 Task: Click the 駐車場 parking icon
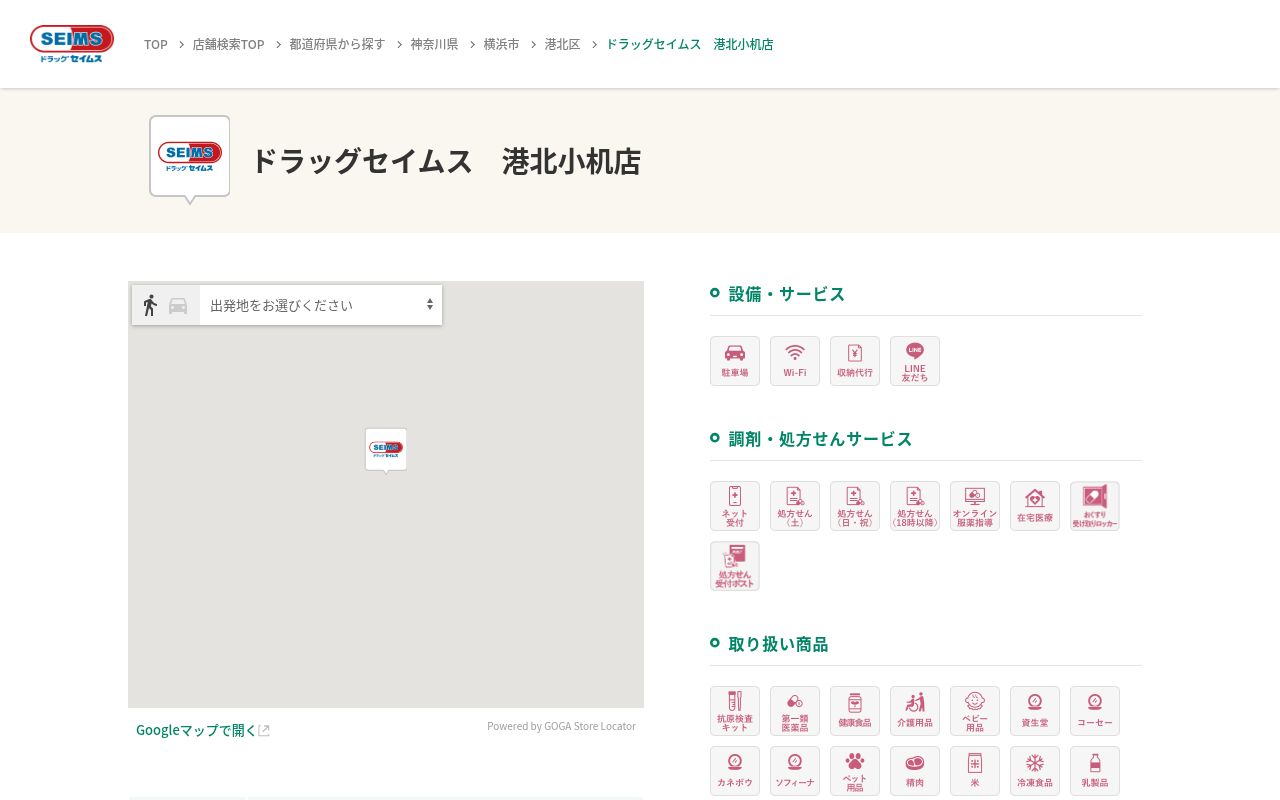coord(735,361)
